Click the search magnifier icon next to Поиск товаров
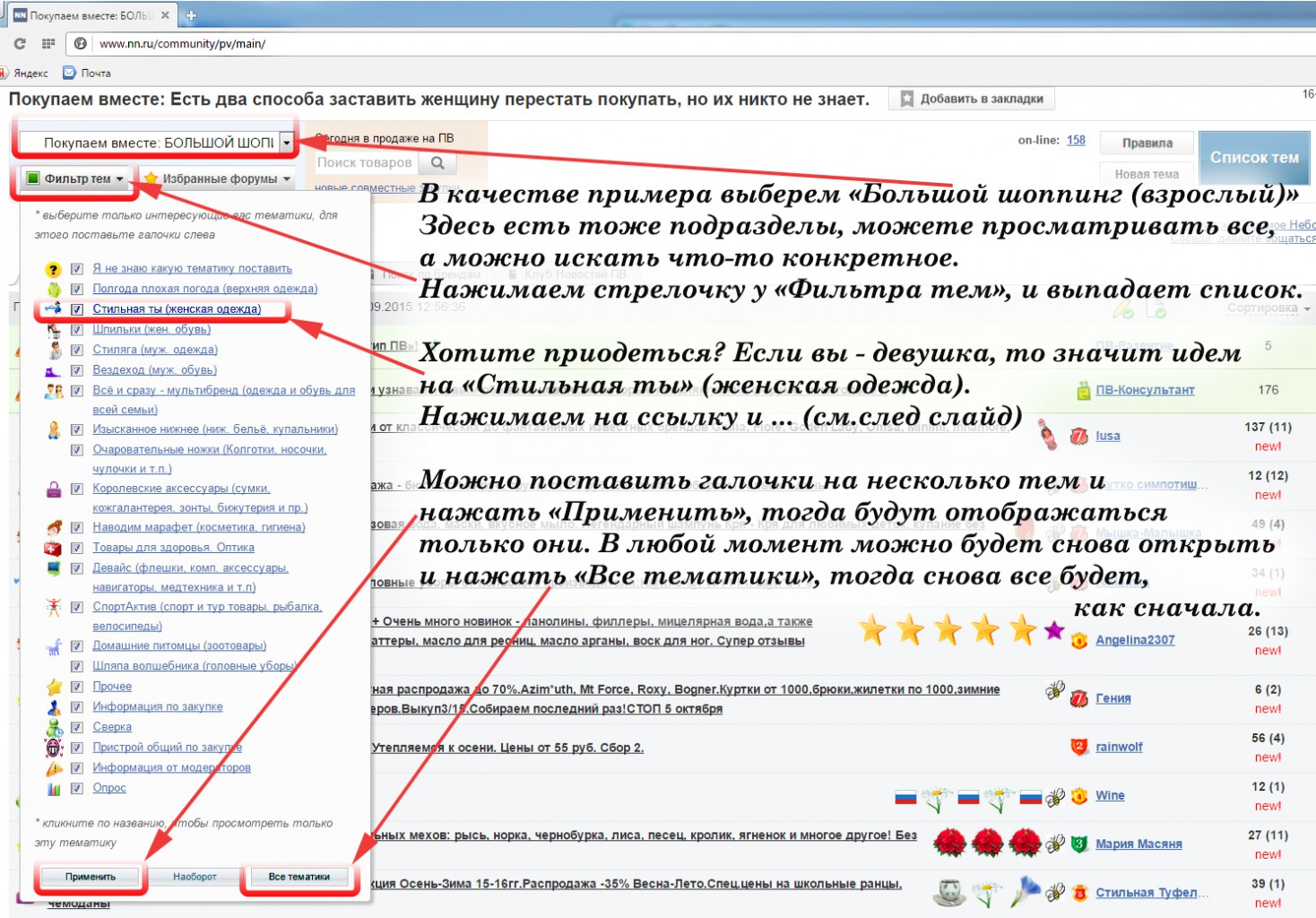 pyautogui.click(x=437, y=162)
